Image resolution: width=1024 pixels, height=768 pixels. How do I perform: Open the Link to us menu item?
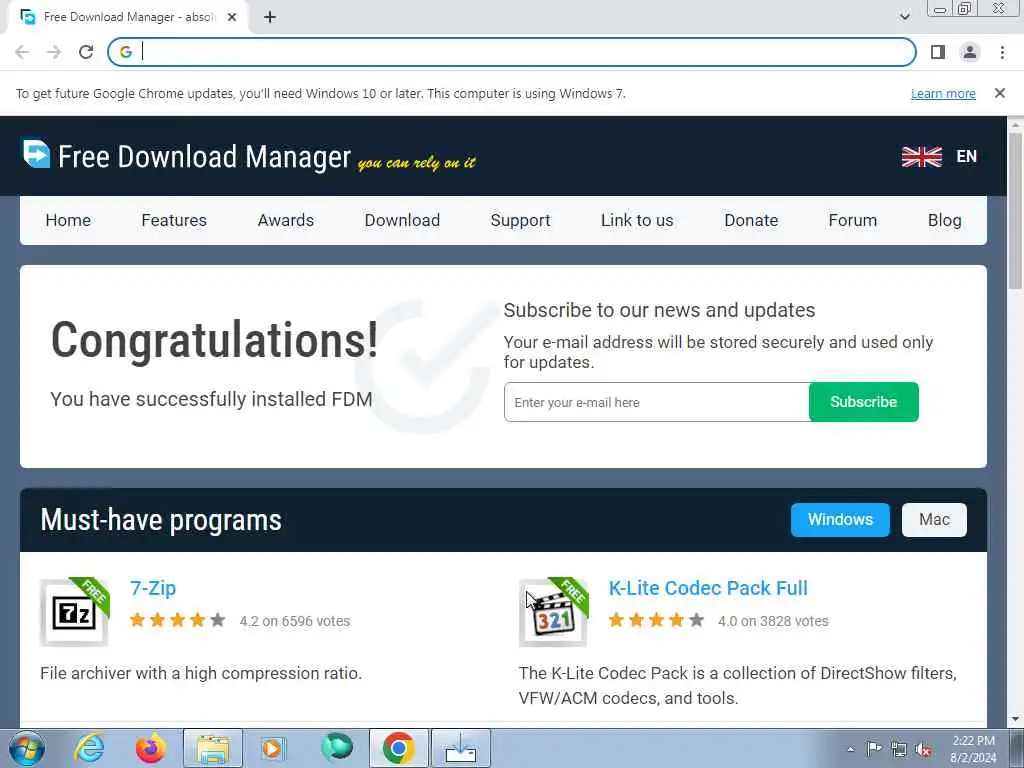point(637,220)
